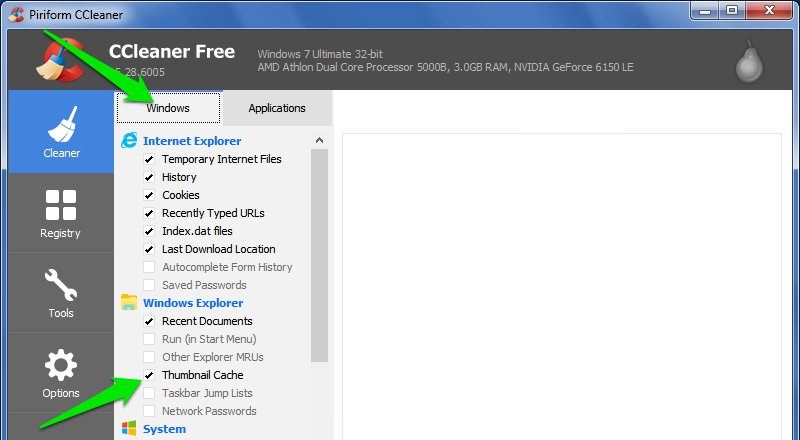Open the Tools wrench icon

tap(61, 285)
